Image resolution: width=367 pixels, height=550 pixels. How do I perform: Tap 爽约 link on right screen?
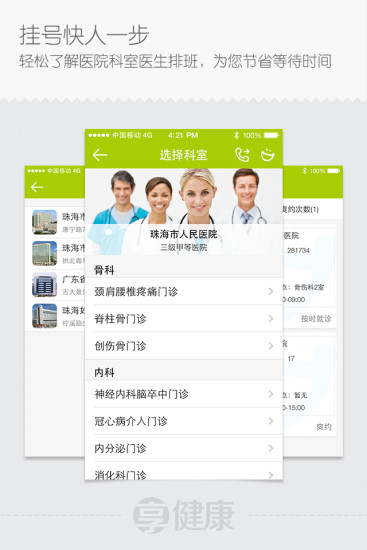pos(323,427)
